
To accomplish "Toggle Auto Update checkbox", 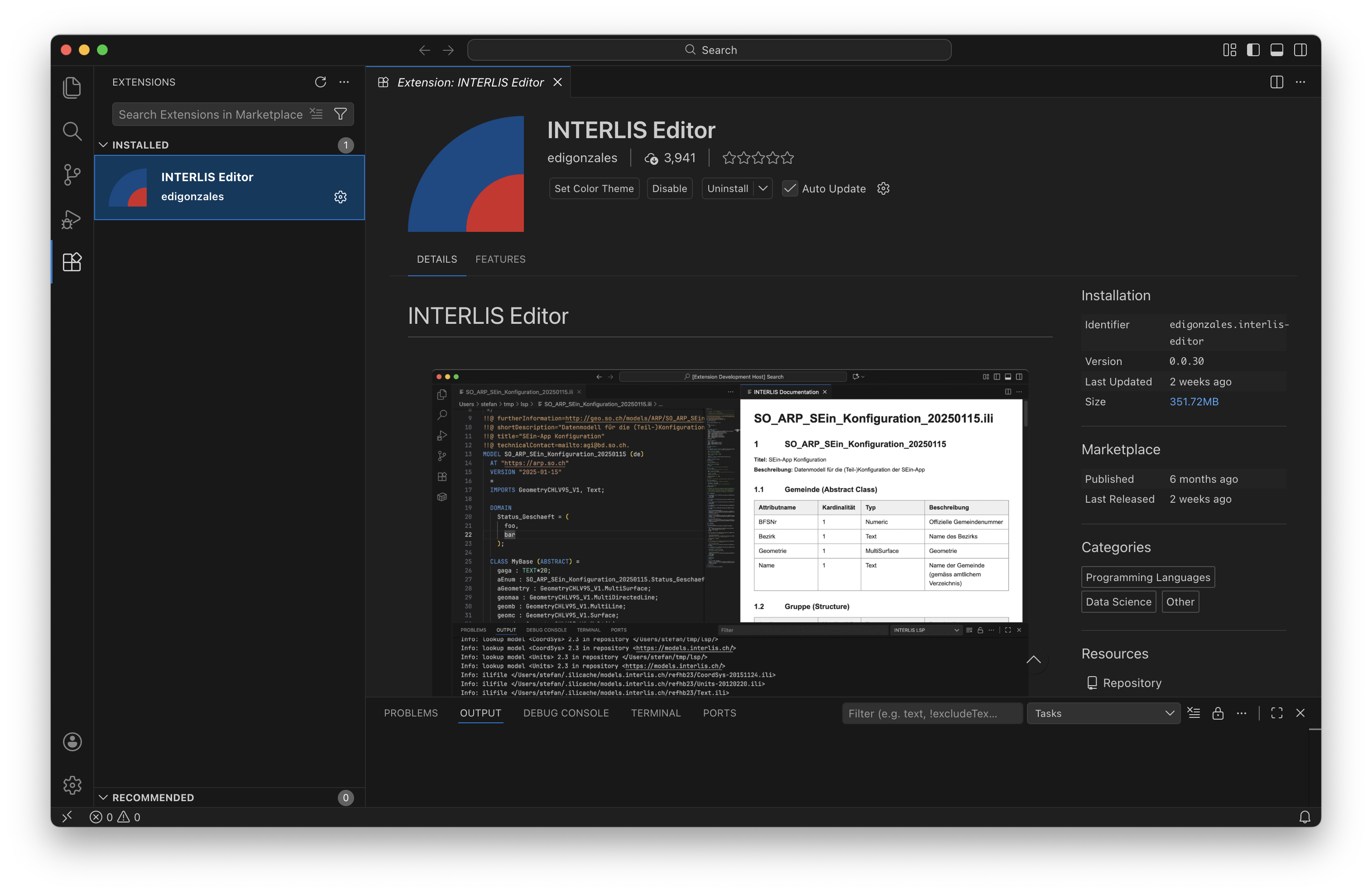I will click(790, 188).
